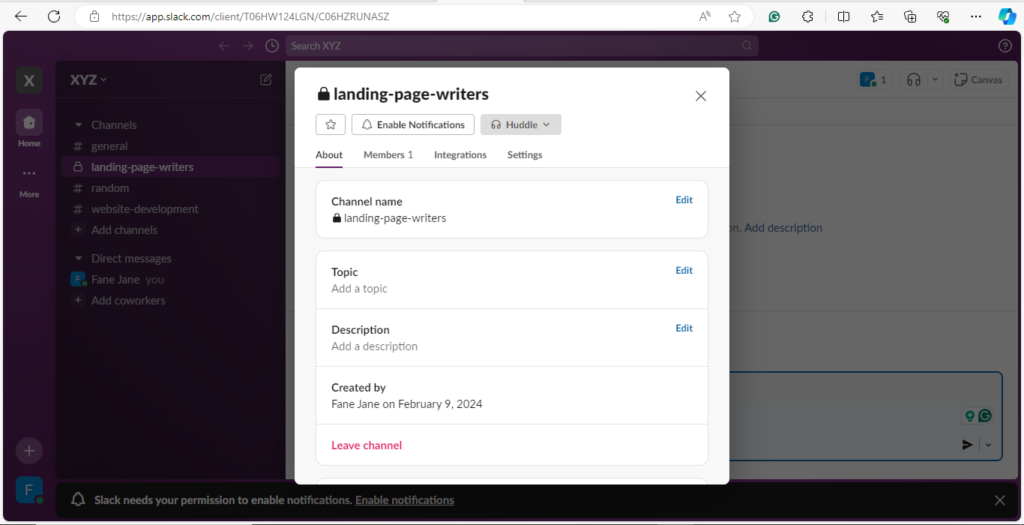
Task: Open the Huddle dropdown
Action: 520,125
